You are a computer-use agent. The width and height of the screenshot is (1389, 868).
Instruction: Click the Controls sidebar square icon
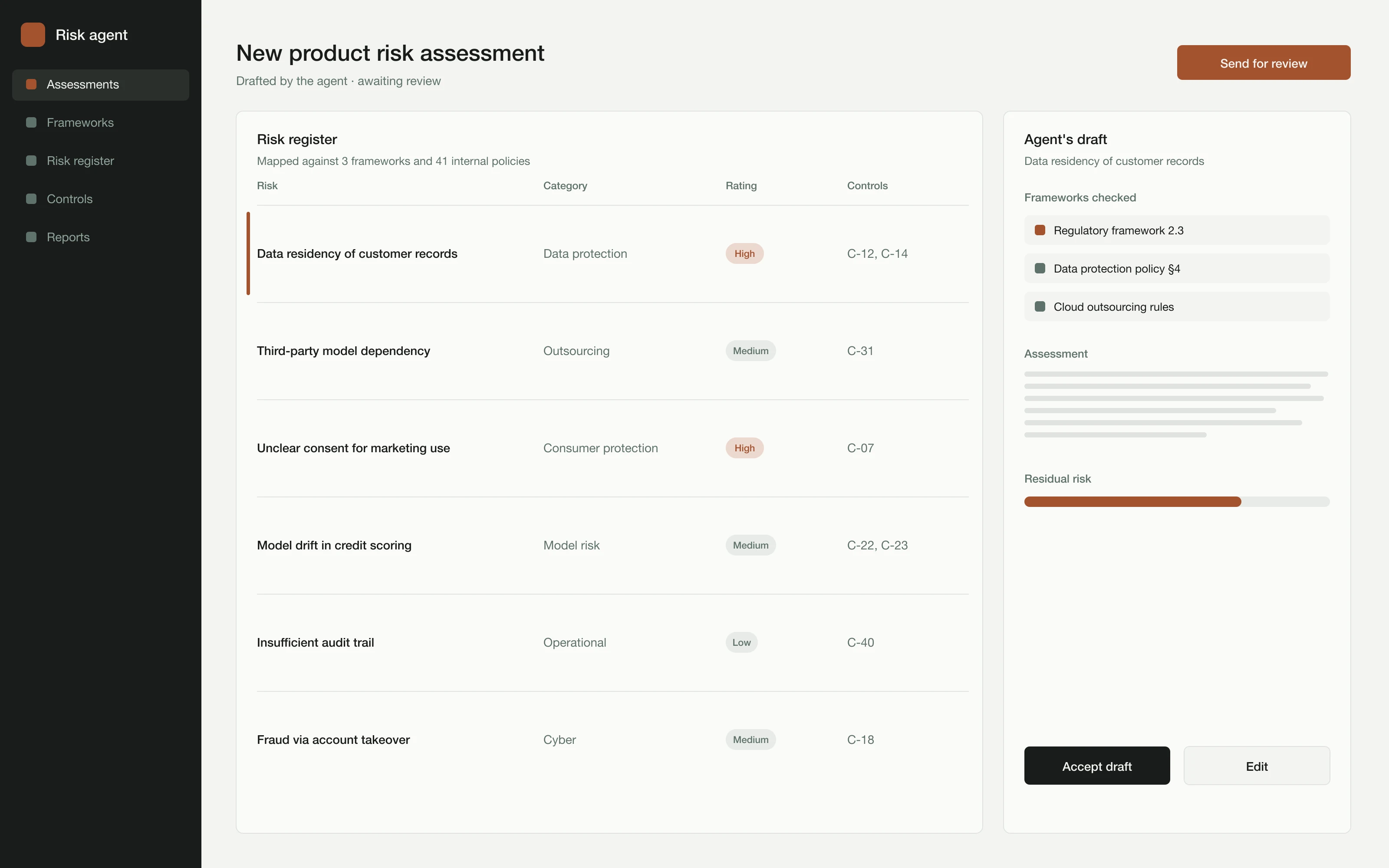32,199
